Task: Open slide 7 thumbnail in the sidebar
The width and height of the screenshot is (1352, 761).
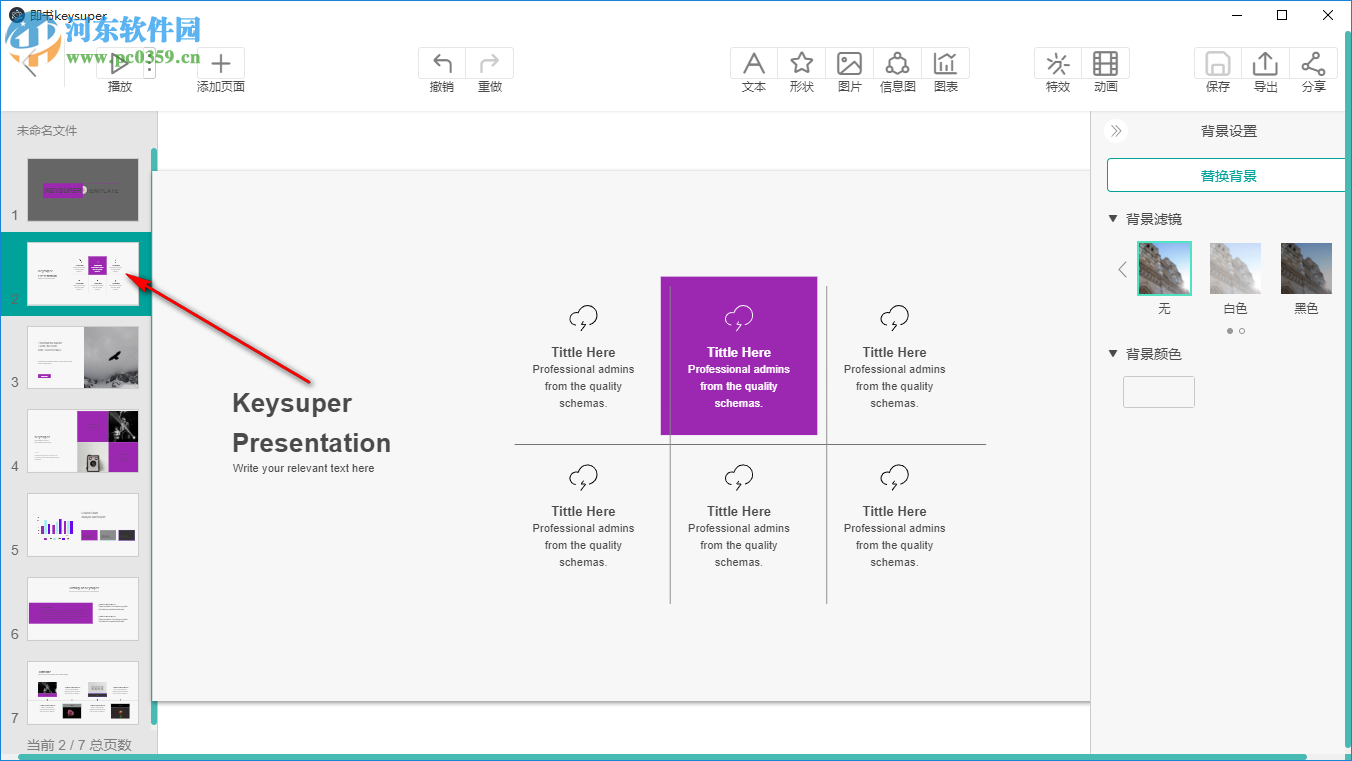Action: (x=83, y=692)
